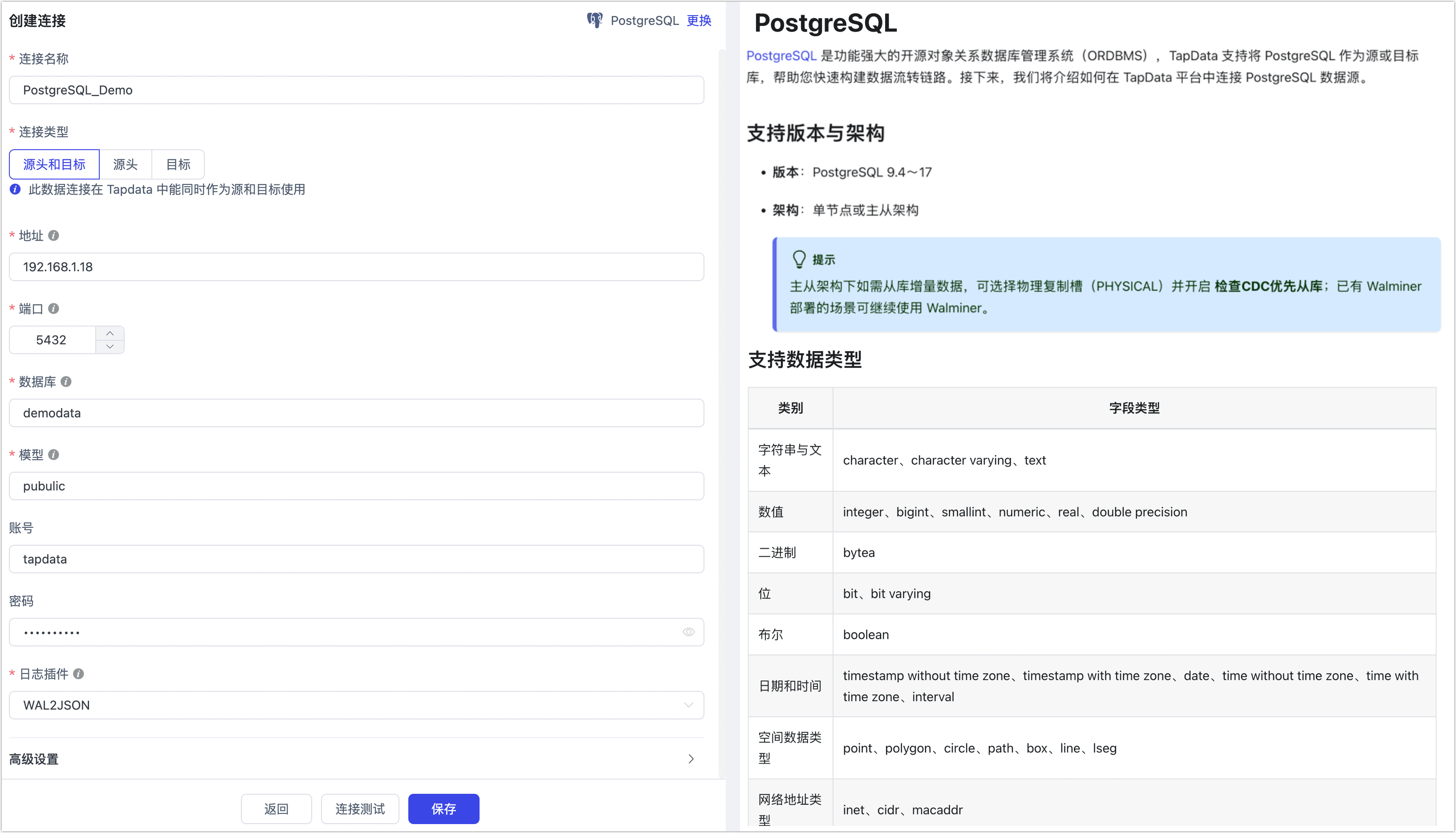The width and height of the screenshot is (1456, 833).
Task: Focus the address field 192.168.1.18
Action: [x=356, y=267]
